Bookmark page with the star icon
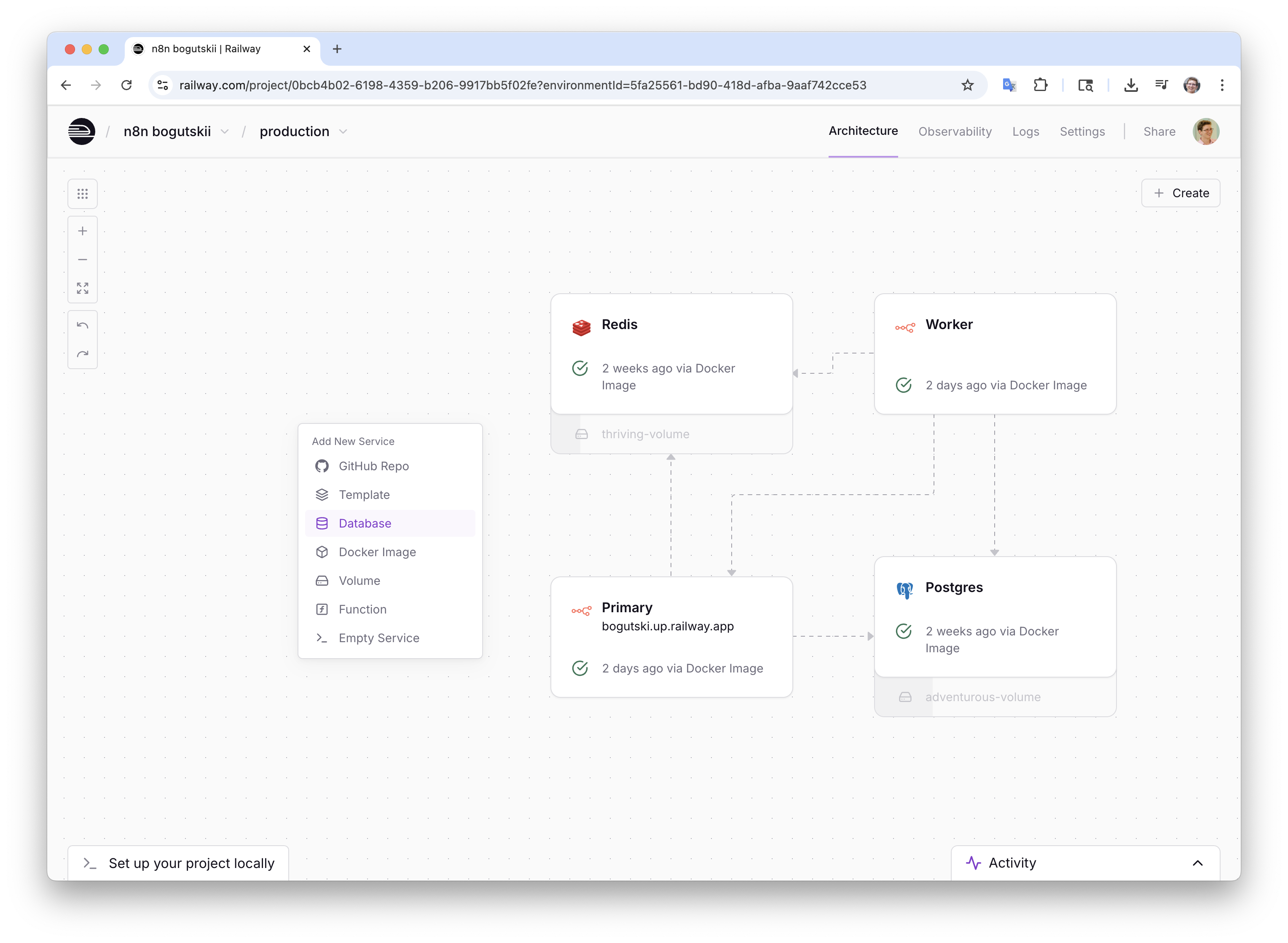 point(967,86)
